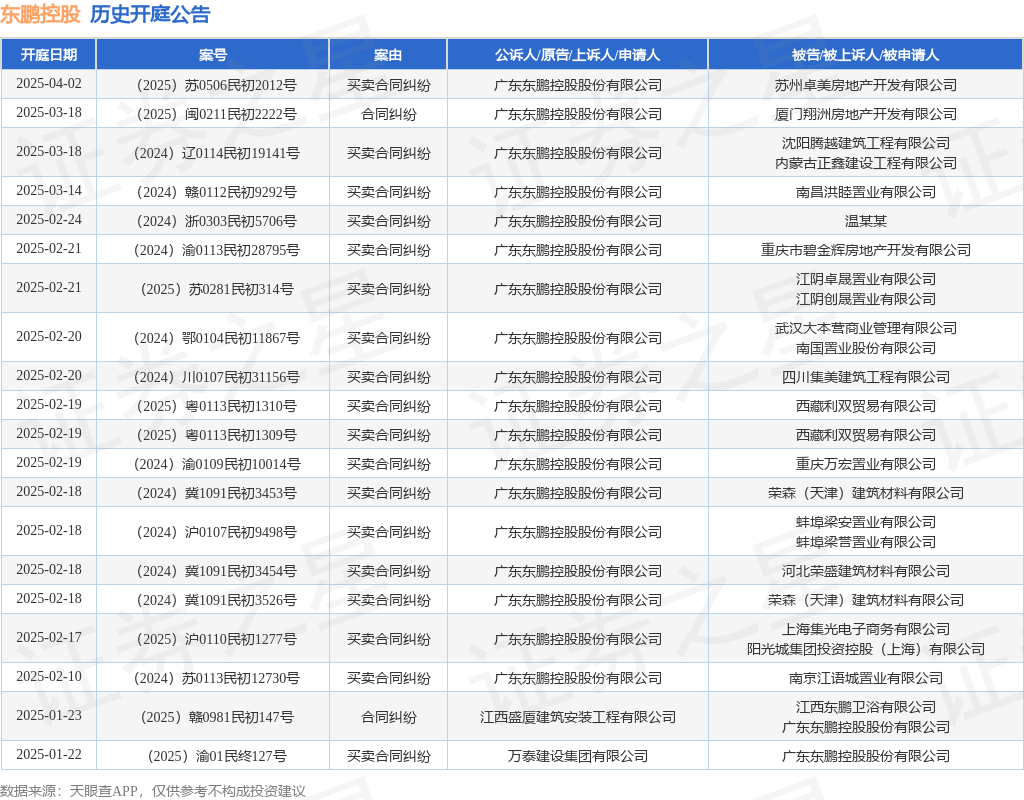This screenshot has width=1024, height=800.
Task: Select the 公诉人/原告/上诉人/申请人 column header
Action: pyautogui.click(x=577, y=55)
